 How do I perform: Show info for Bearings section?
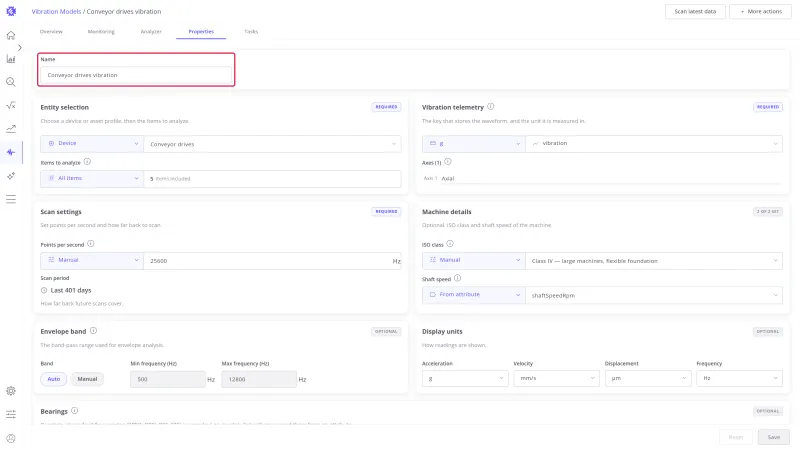[74, 411]
